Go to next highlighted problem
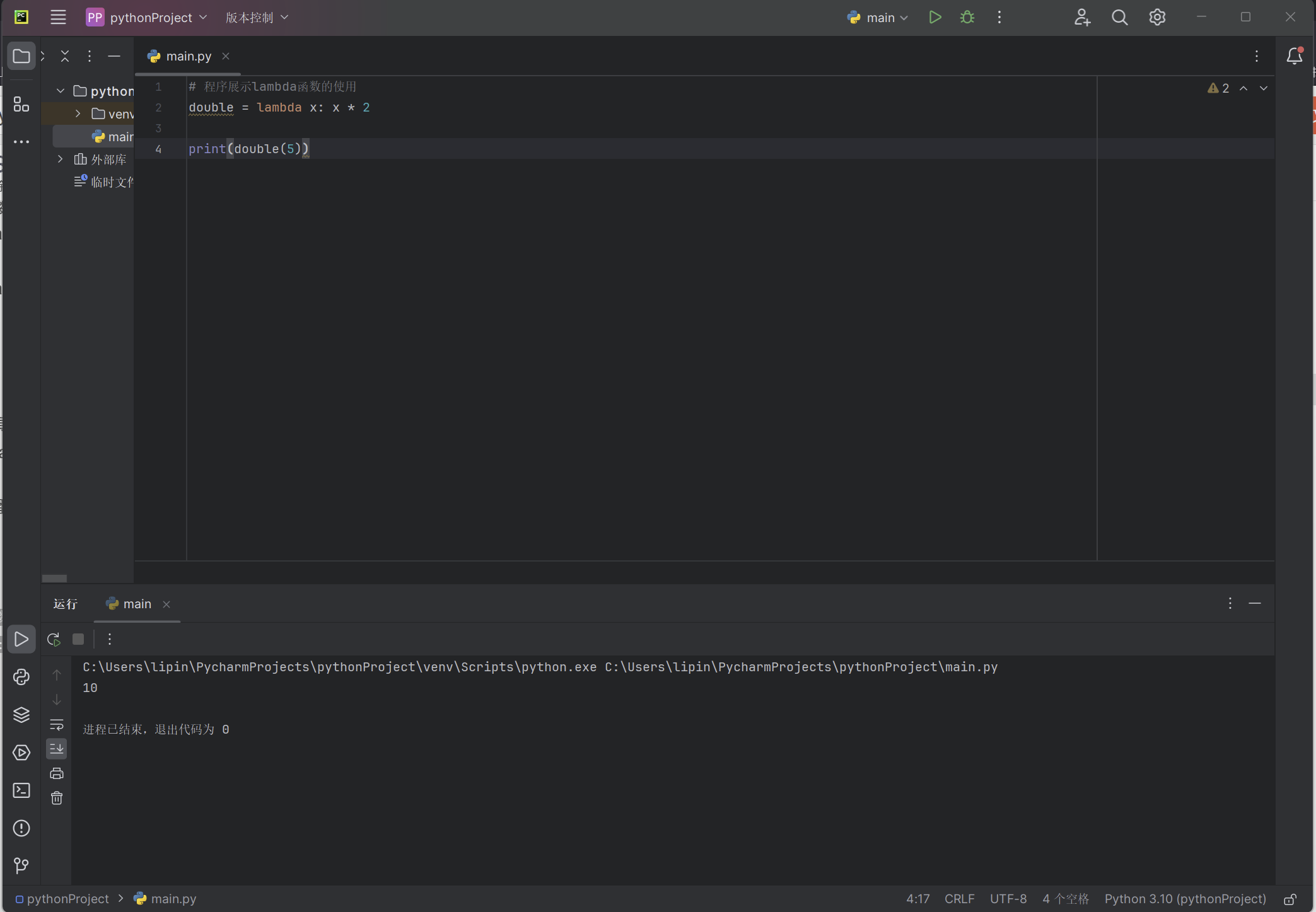This screenshot has height=912, width=1316. tap(1264, 88)
